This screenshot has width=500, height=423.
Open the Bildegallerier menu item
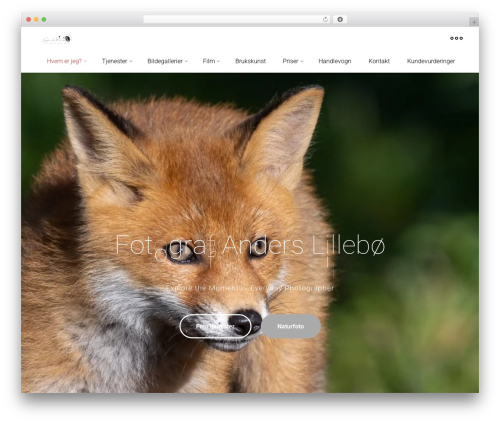[x=165, y=61]
